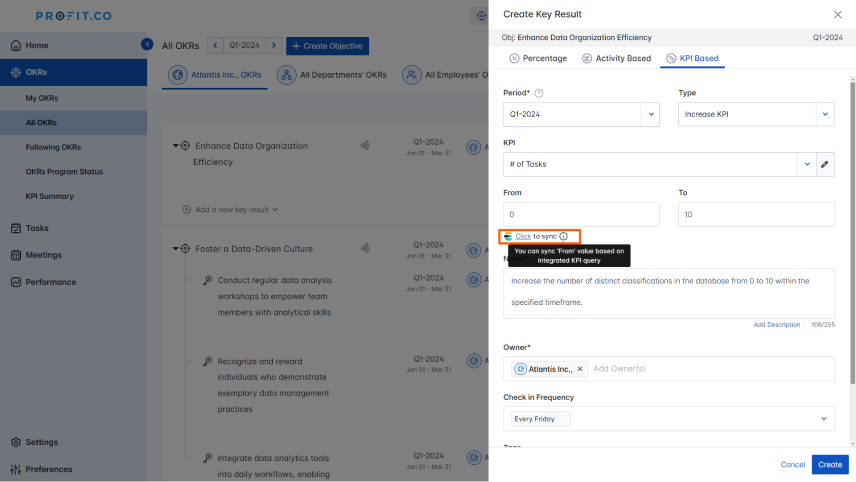Click the Q1-2024 period selector

click(244, 45)
